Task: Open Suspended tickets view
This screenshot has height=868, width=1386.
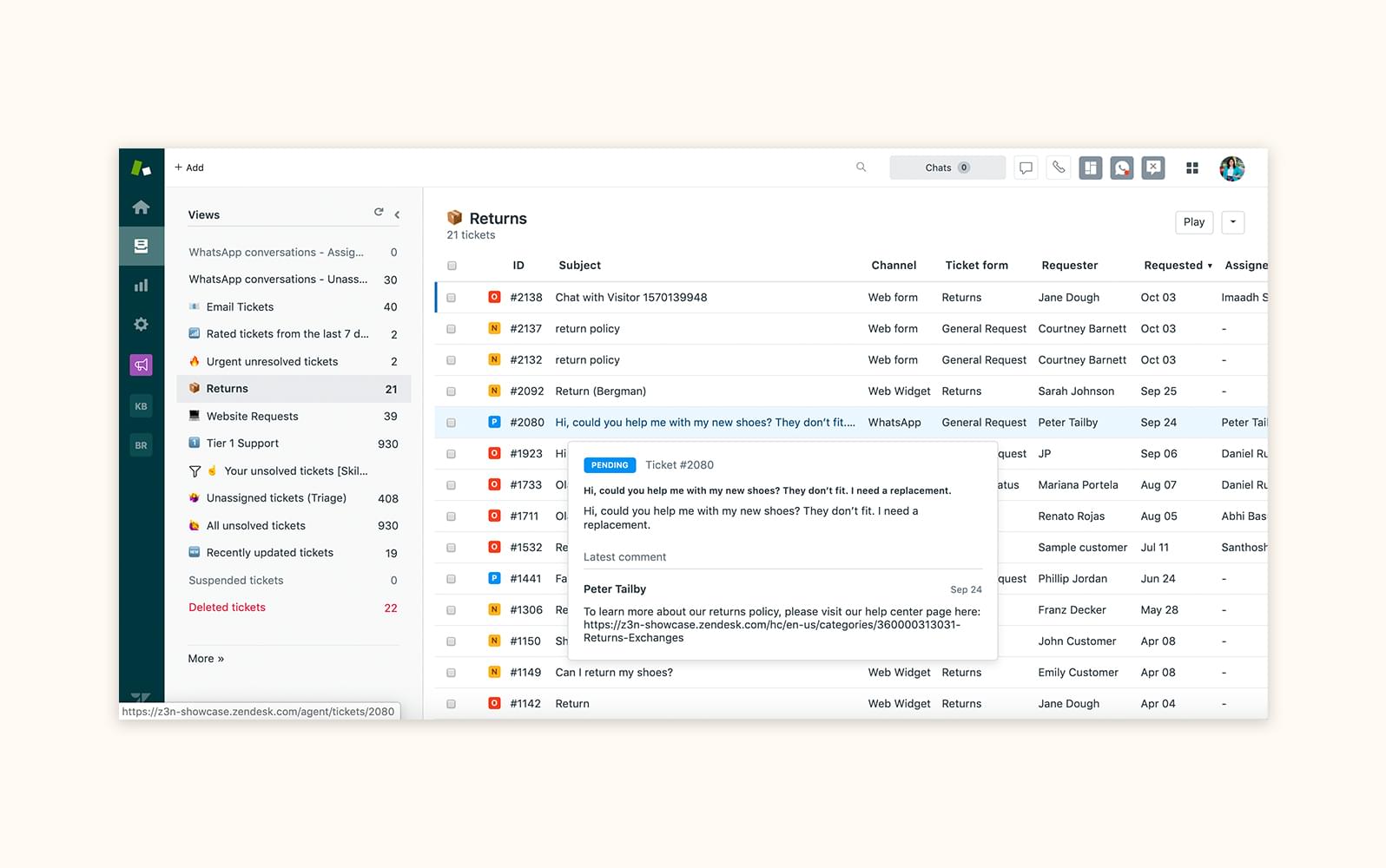Action: coord(294,581)
